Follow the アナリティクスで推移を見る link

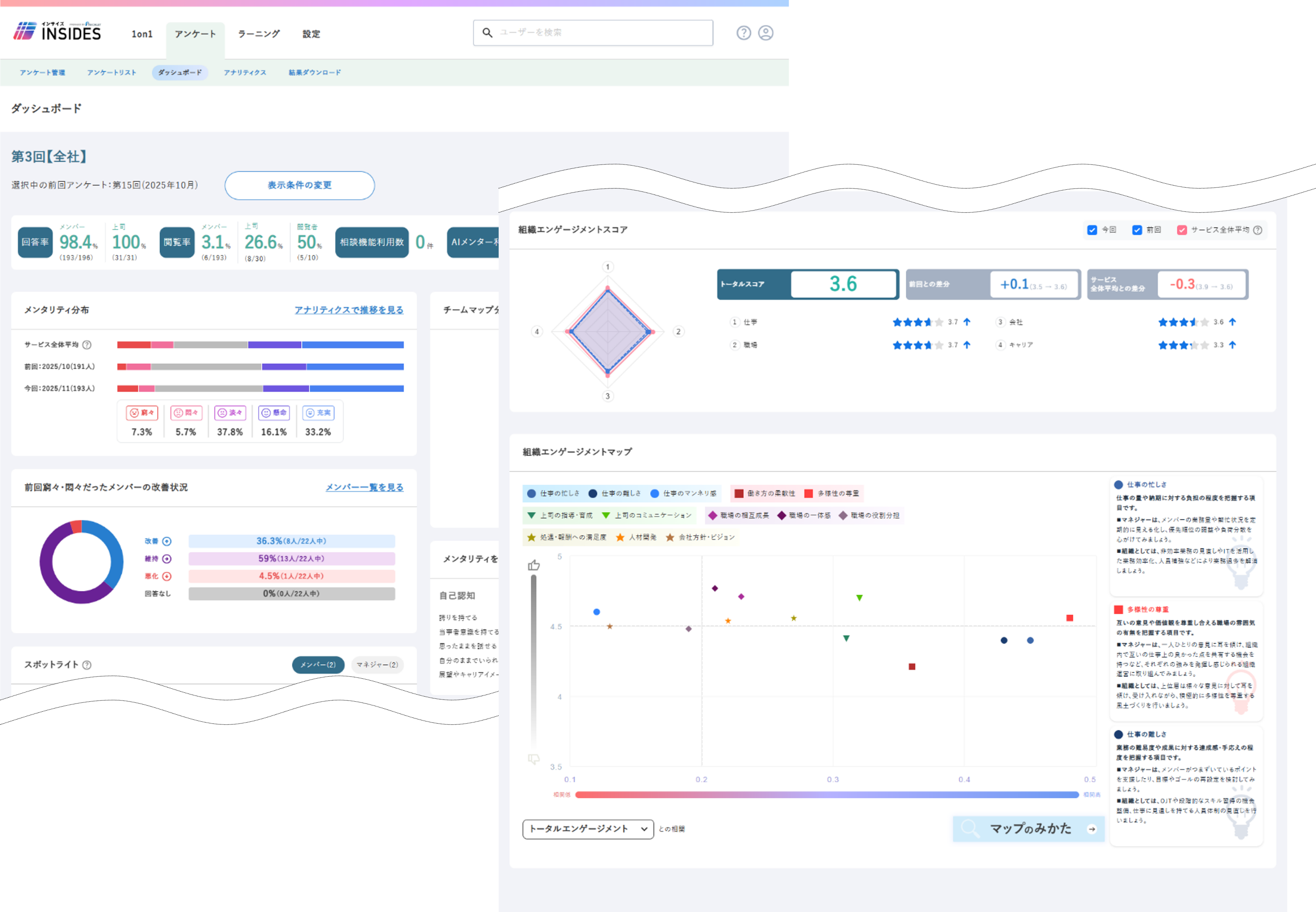pyautogui.click(x=349, y=310)
